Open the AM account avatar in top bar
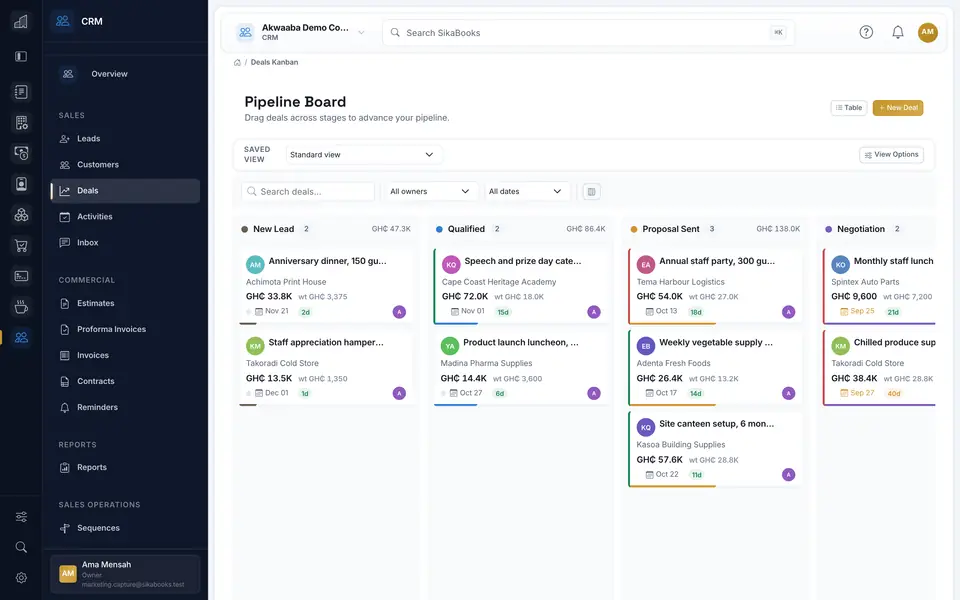This screenshot has width=960, height=600. (928, 32)
